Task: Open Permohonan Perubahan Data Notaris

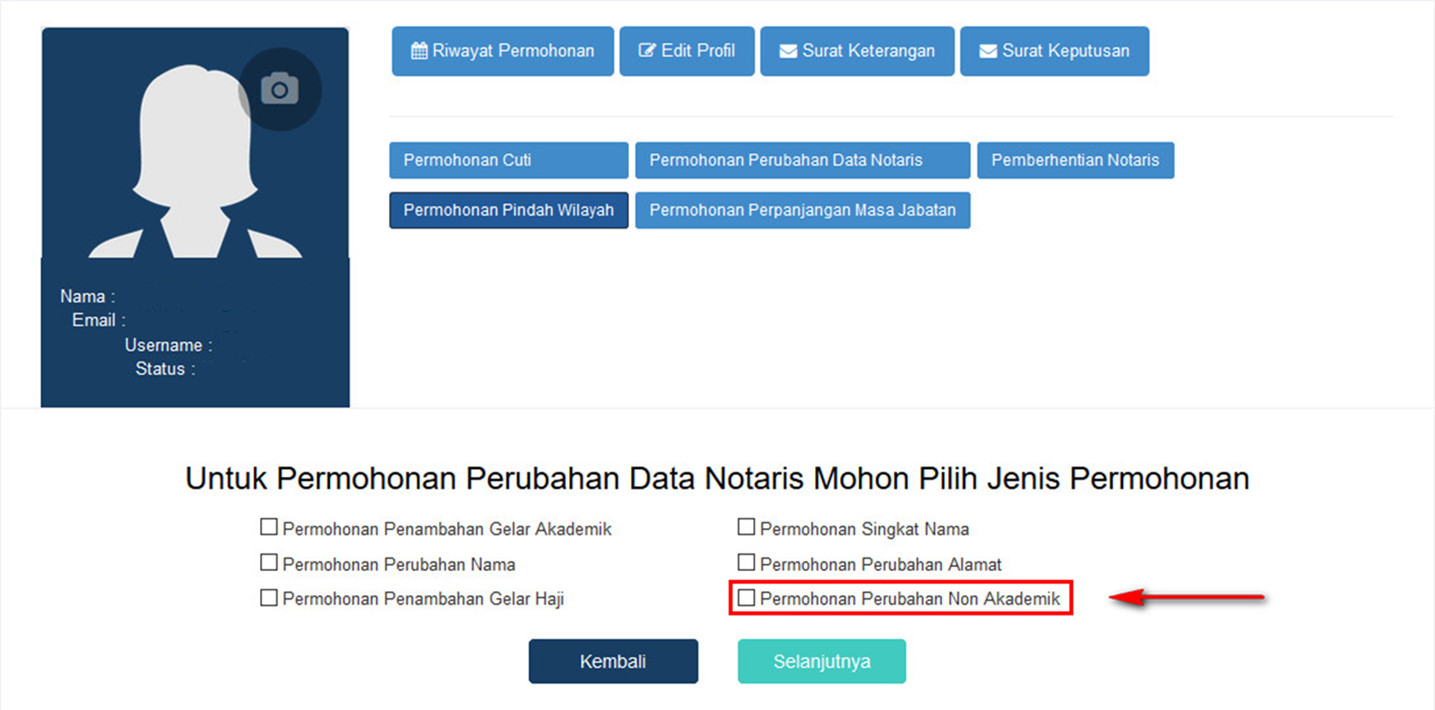Action: tap(802, 160)
